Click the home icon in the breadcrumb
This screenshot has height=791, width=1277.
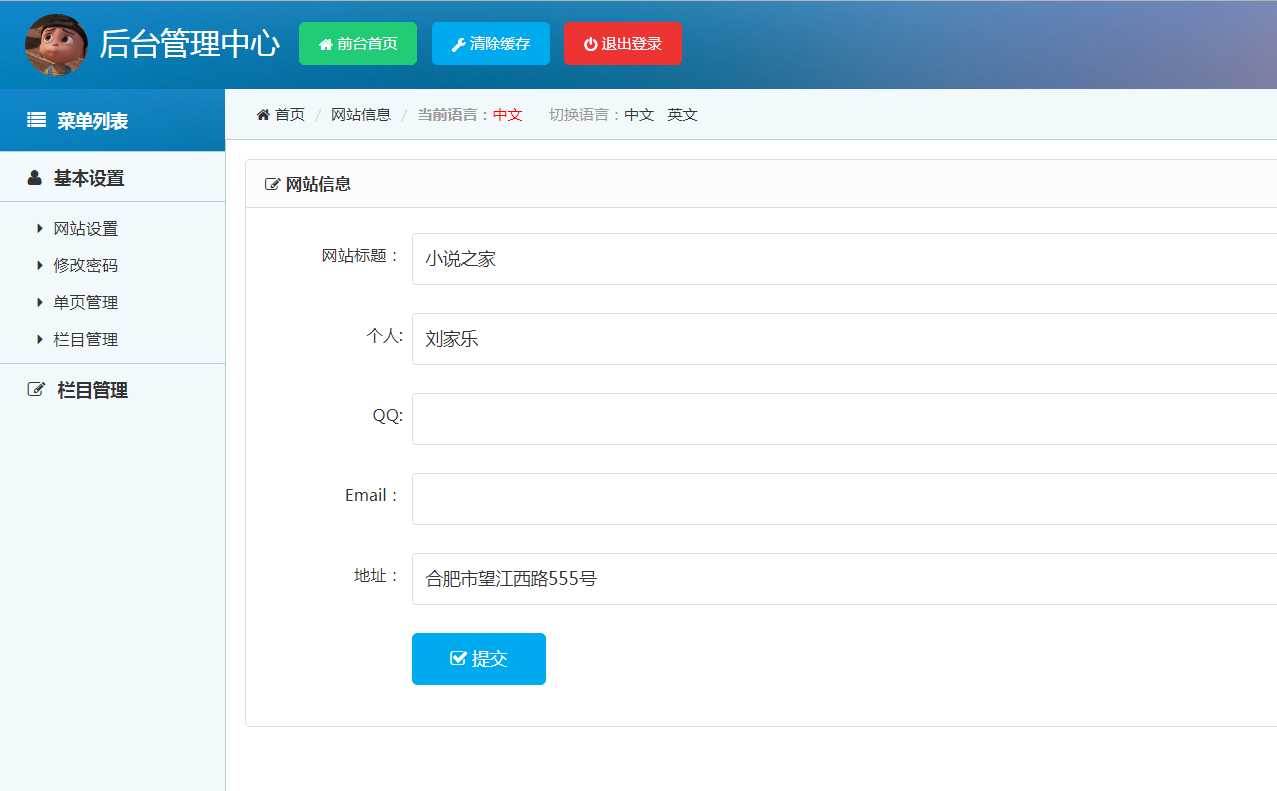(x=263, y=115)
